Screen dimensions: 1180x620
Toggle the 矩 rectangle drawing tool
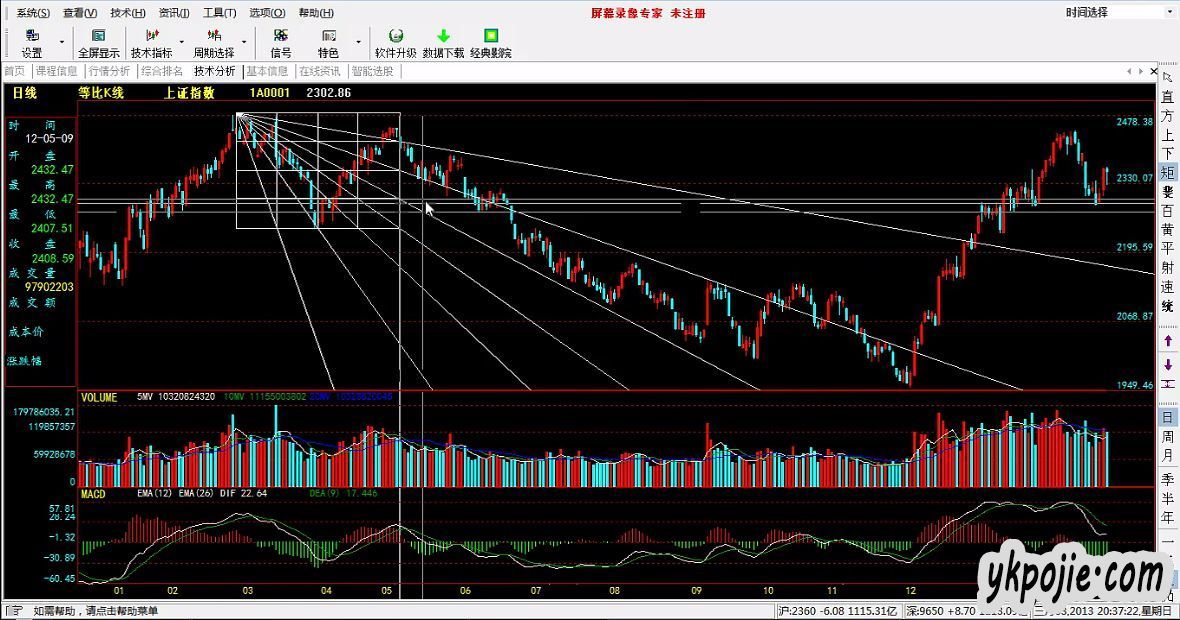(x=1167, y=173)
